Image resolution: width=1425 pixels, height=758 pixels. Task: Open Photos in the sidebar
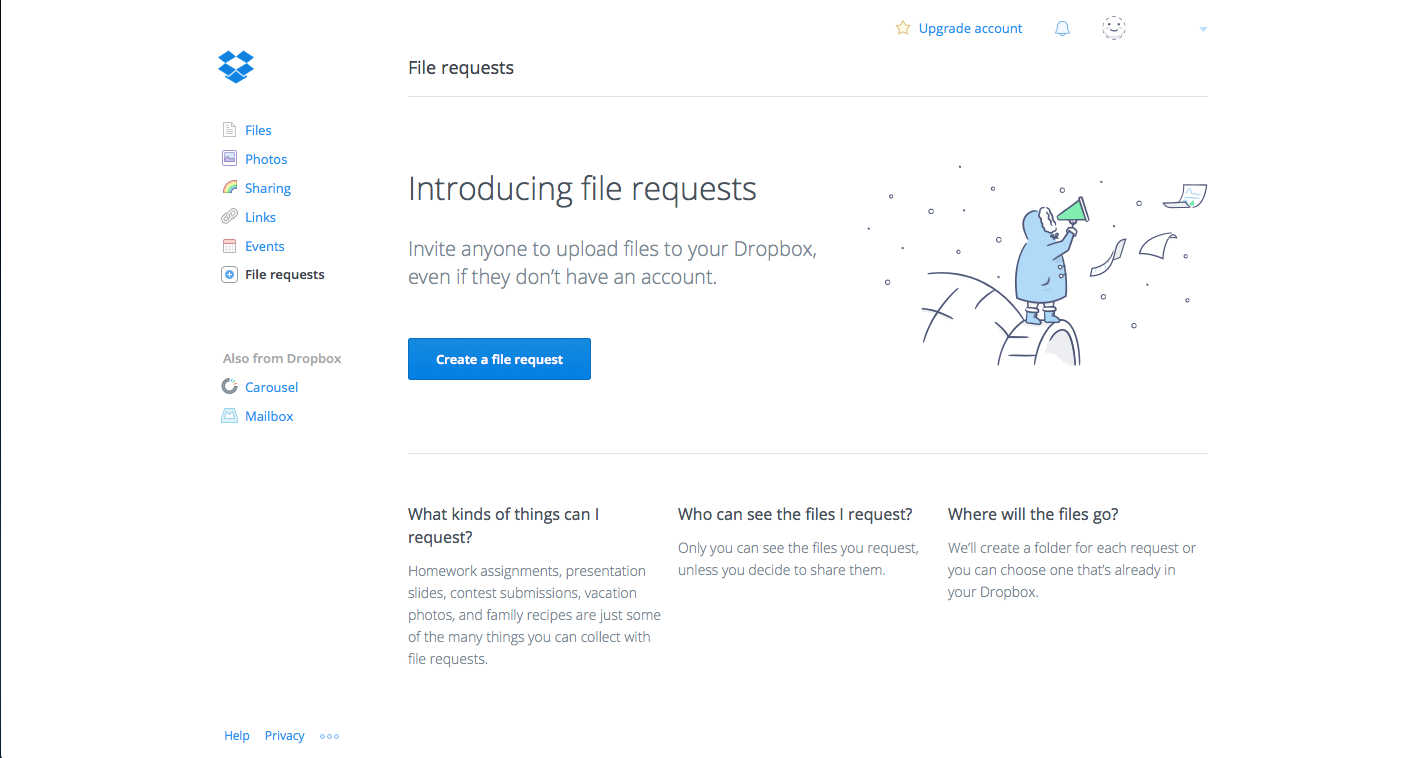[266, 159]
